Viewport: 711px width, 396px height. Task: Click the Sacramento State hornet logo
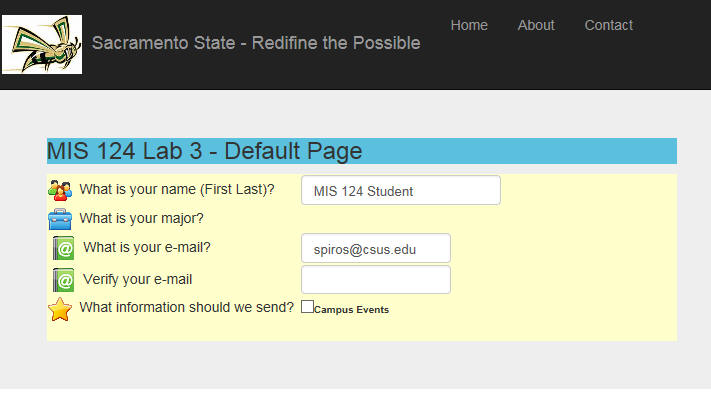pos(42,44)
